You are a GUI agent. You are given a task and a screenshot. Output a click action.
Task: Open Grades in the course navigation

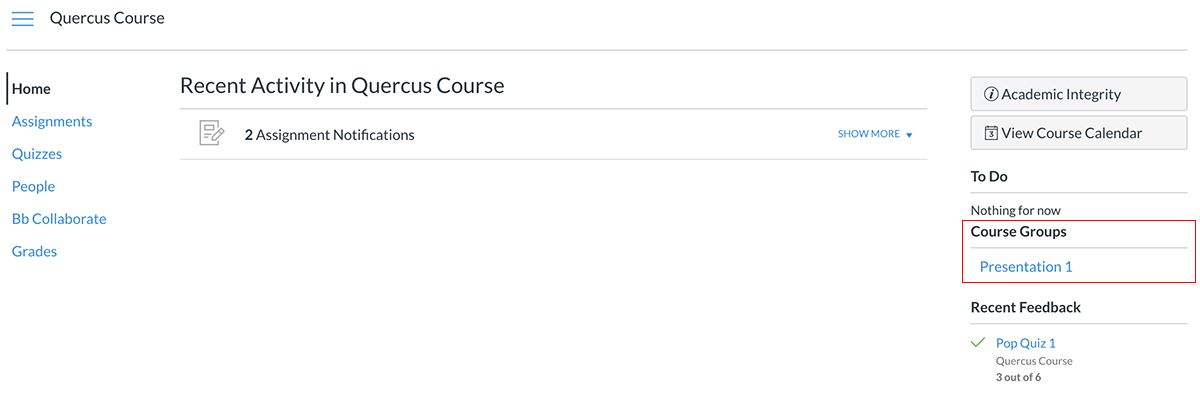click(34, 251)
